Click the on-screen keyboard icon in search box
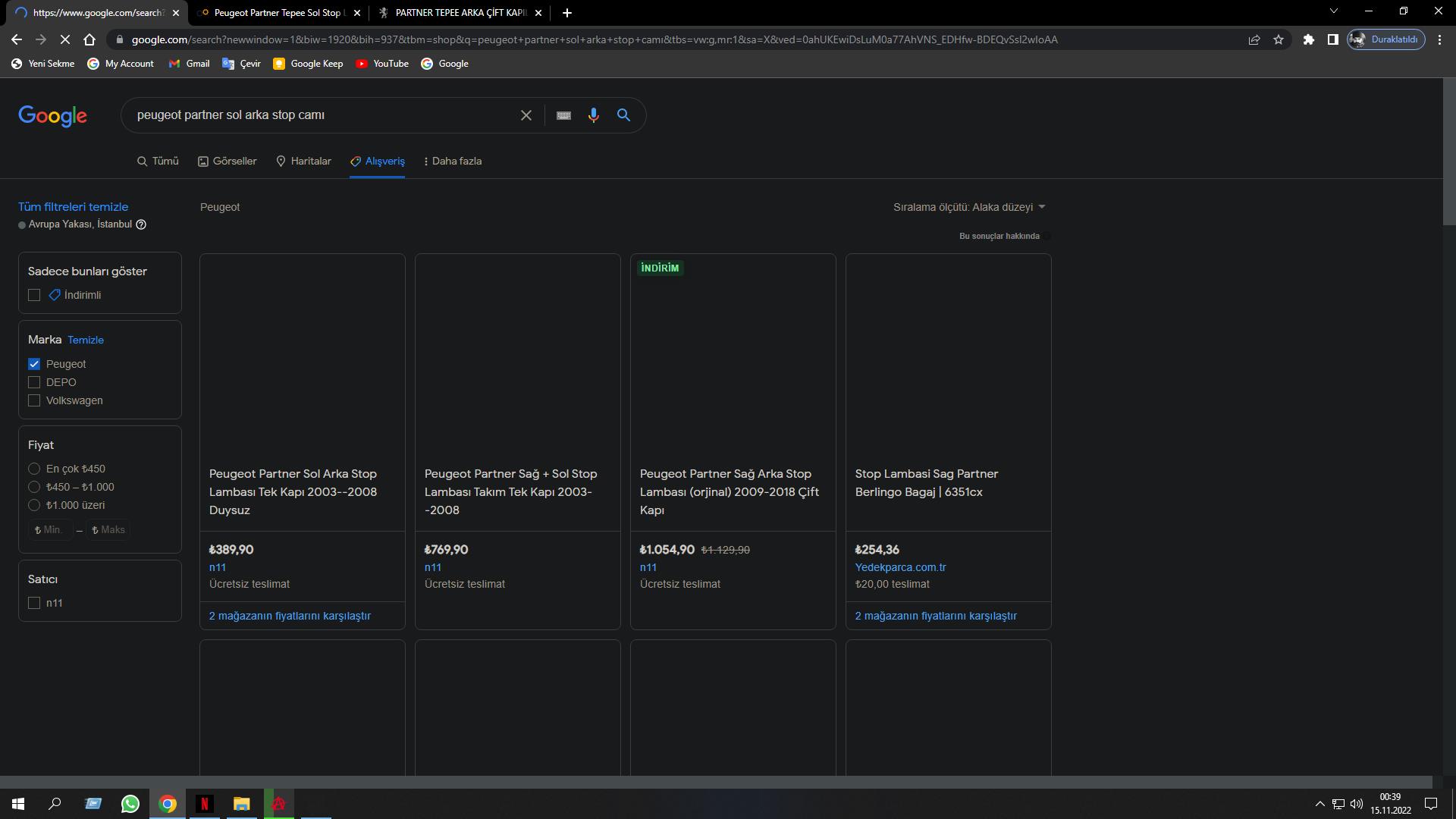 point(563,115)
